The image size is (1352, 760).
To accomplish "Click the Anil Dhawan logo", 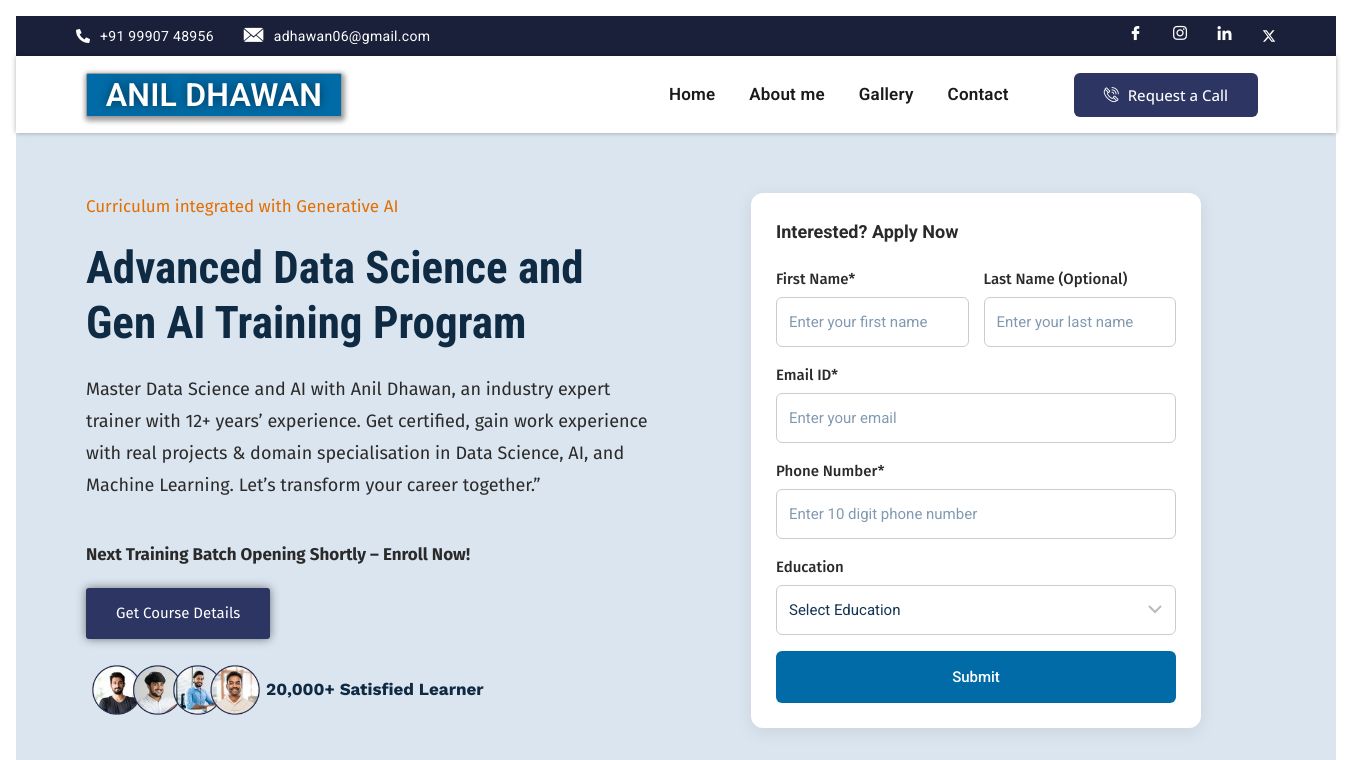I will [214, 95].
